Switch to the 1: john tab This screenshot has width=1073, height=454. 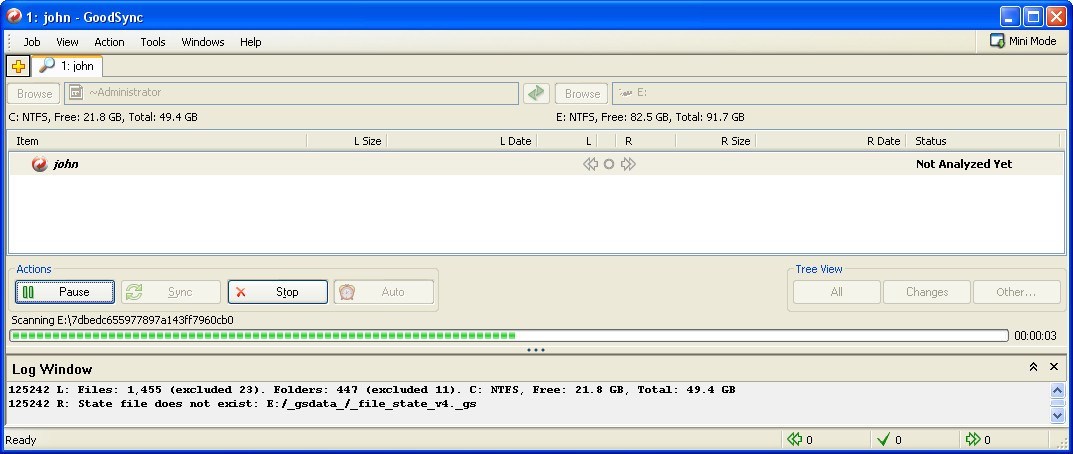[68, 66]
